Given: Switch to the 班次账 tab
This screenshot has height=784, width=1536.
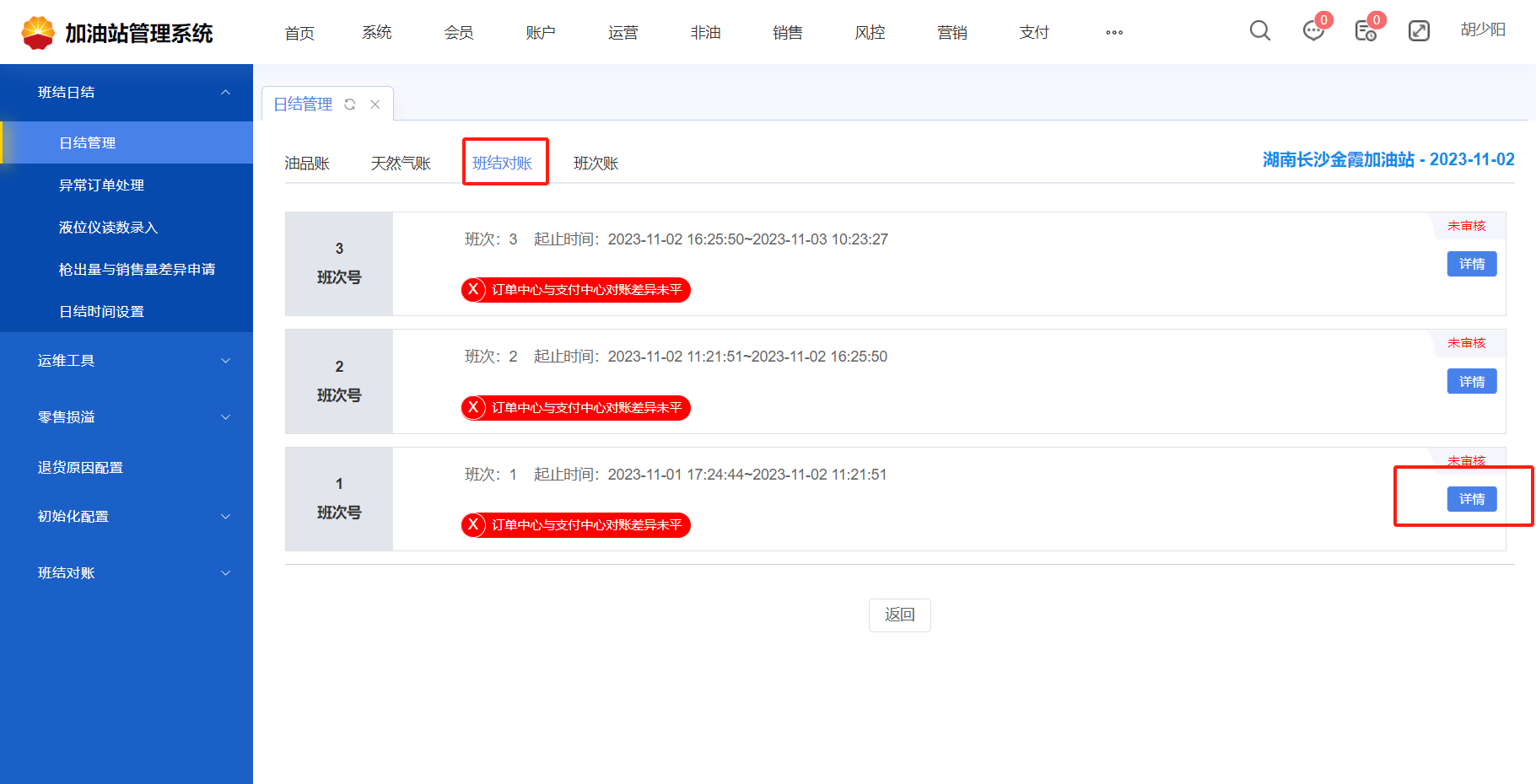Looking at the screenshot, I should (596, 164).
